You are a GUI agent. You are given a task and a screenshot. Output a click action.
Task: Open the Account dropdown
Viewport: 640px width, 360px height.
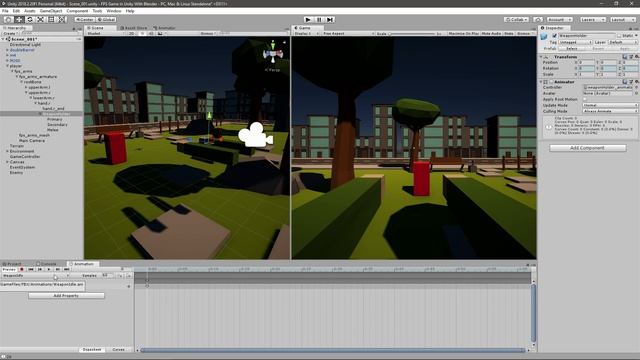coord(559,19)
